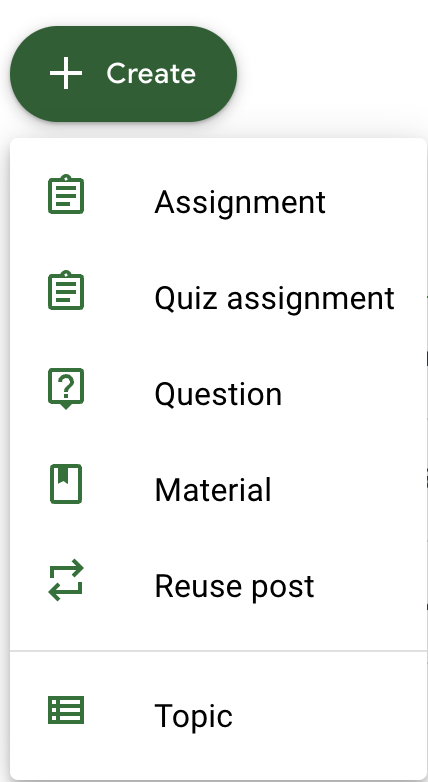The image size is (428, 782).
Task: Click the Reuse post arrows icon
Action: [66, 580]
